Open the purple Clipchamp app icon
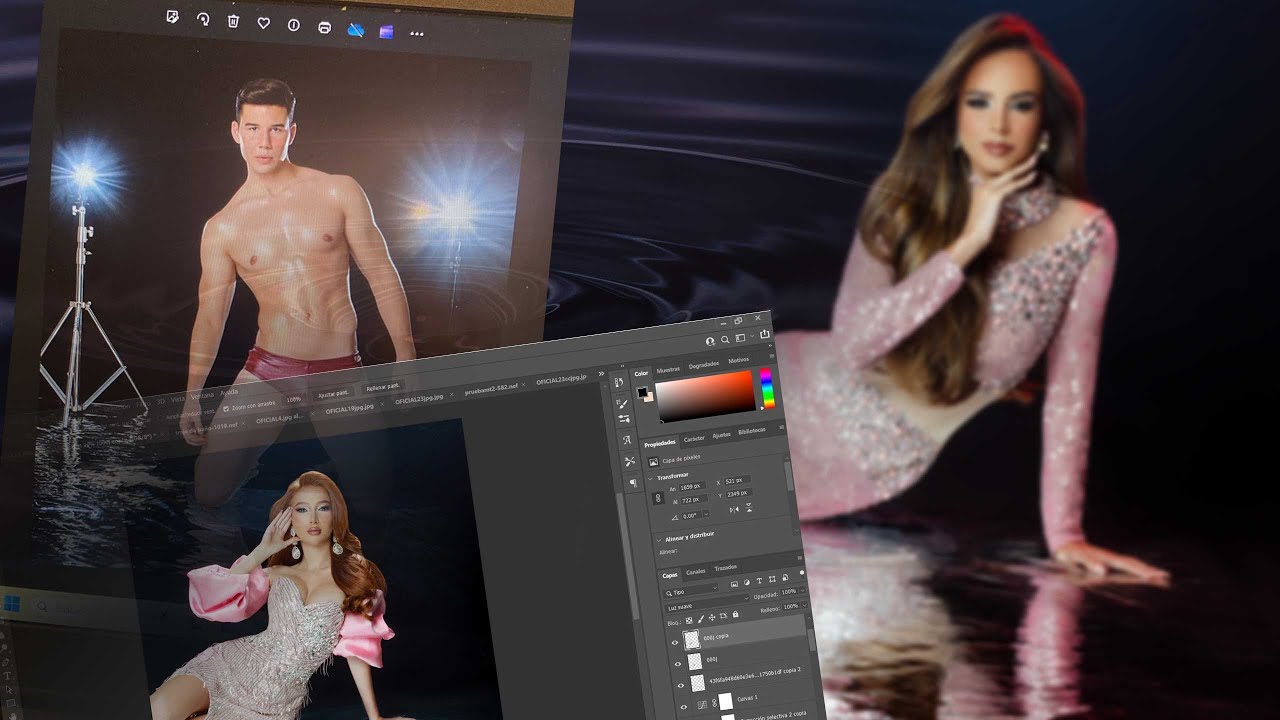 click(x=386, y=31)
